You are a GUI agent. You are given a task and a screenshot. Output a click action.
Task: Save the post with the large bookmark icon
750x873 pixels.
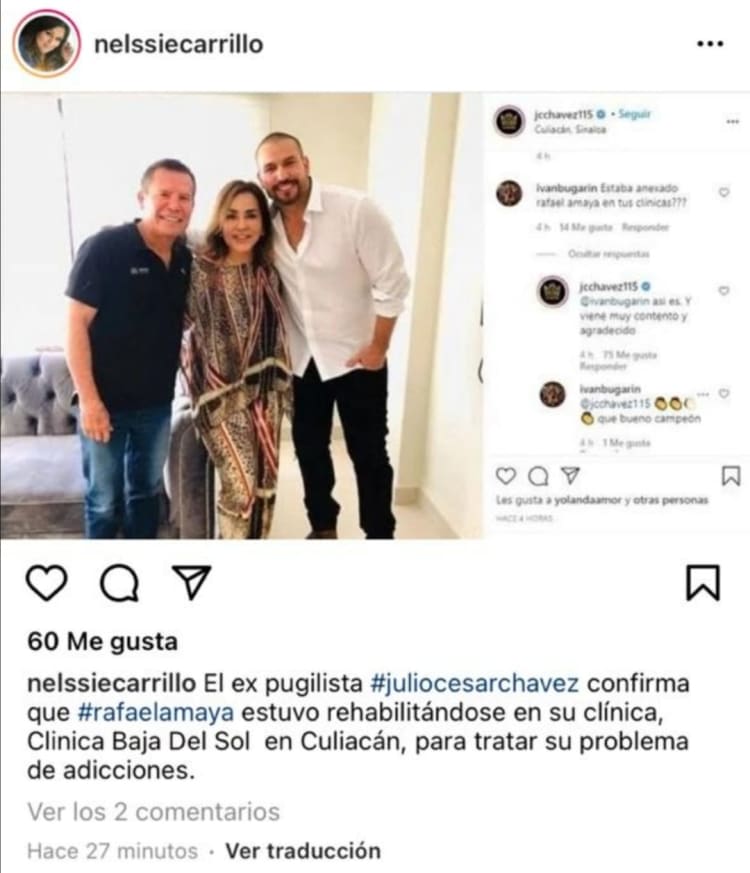703,583
